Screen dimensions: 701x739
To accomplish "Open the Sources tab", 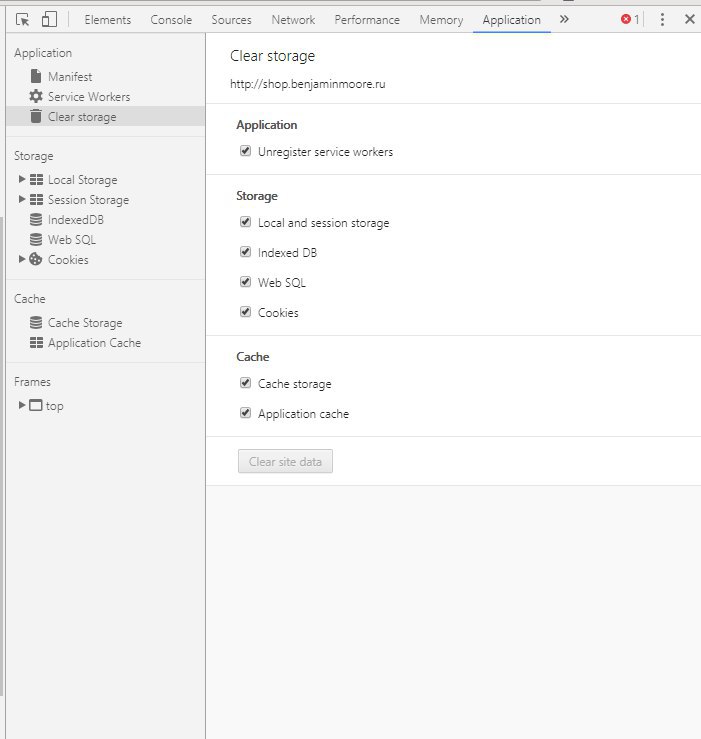I will (x=231, y=20).
